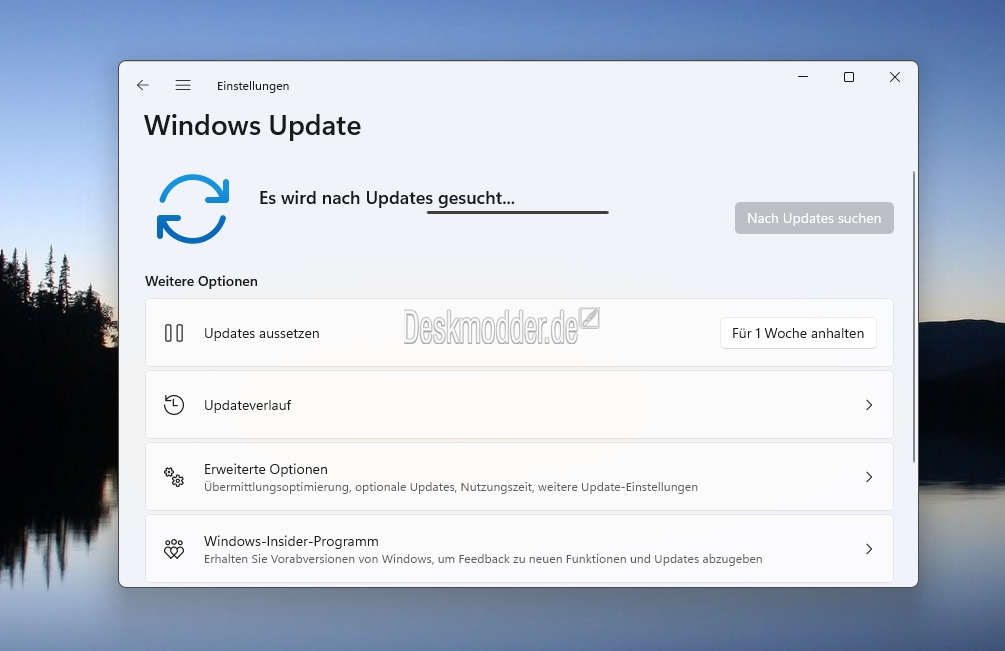The height and width of the screenshot is (651, 1005).
Task: Click the Weitere Optionen section label
Action: (x=201, y=281)
